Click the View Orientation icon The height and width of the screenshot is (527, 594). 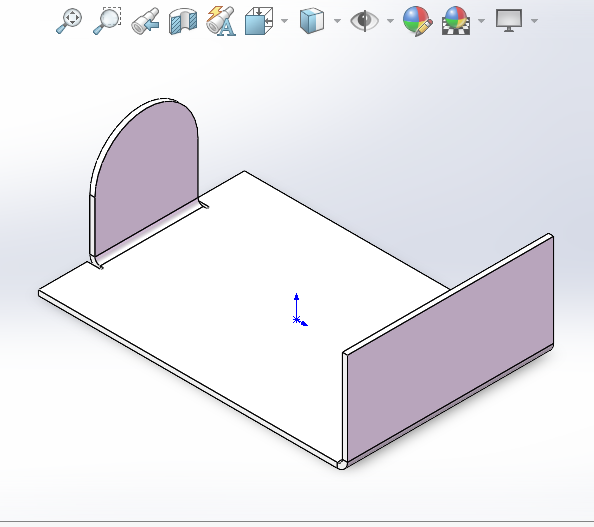coord(259,21)
